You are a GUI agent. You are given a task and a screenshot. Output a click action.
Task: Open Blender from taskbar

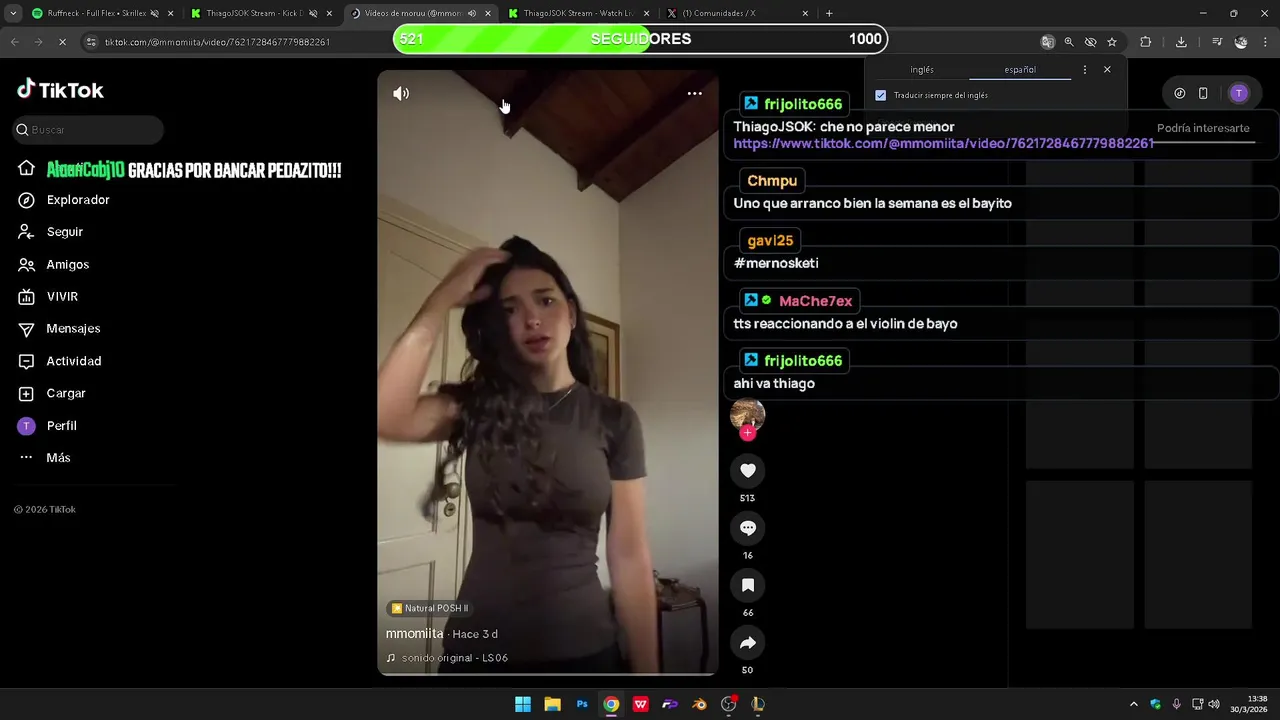tap(699, 704)
